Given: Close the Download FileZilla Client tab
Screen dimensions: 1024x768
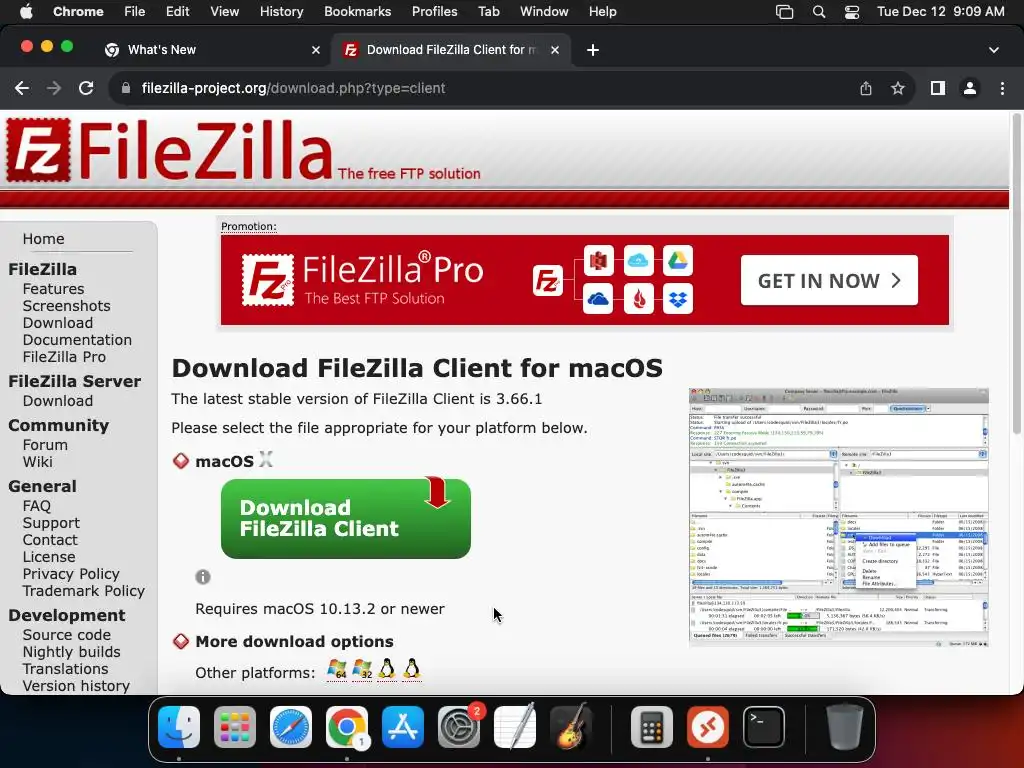Looking at the screenshot, I should [x=554, y=50].
